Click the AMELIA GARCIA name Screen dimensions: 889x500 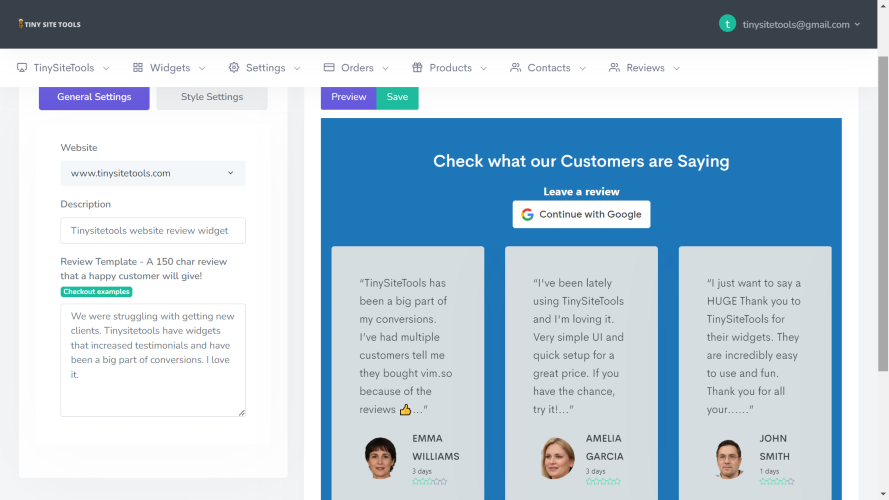coord(604,447)
